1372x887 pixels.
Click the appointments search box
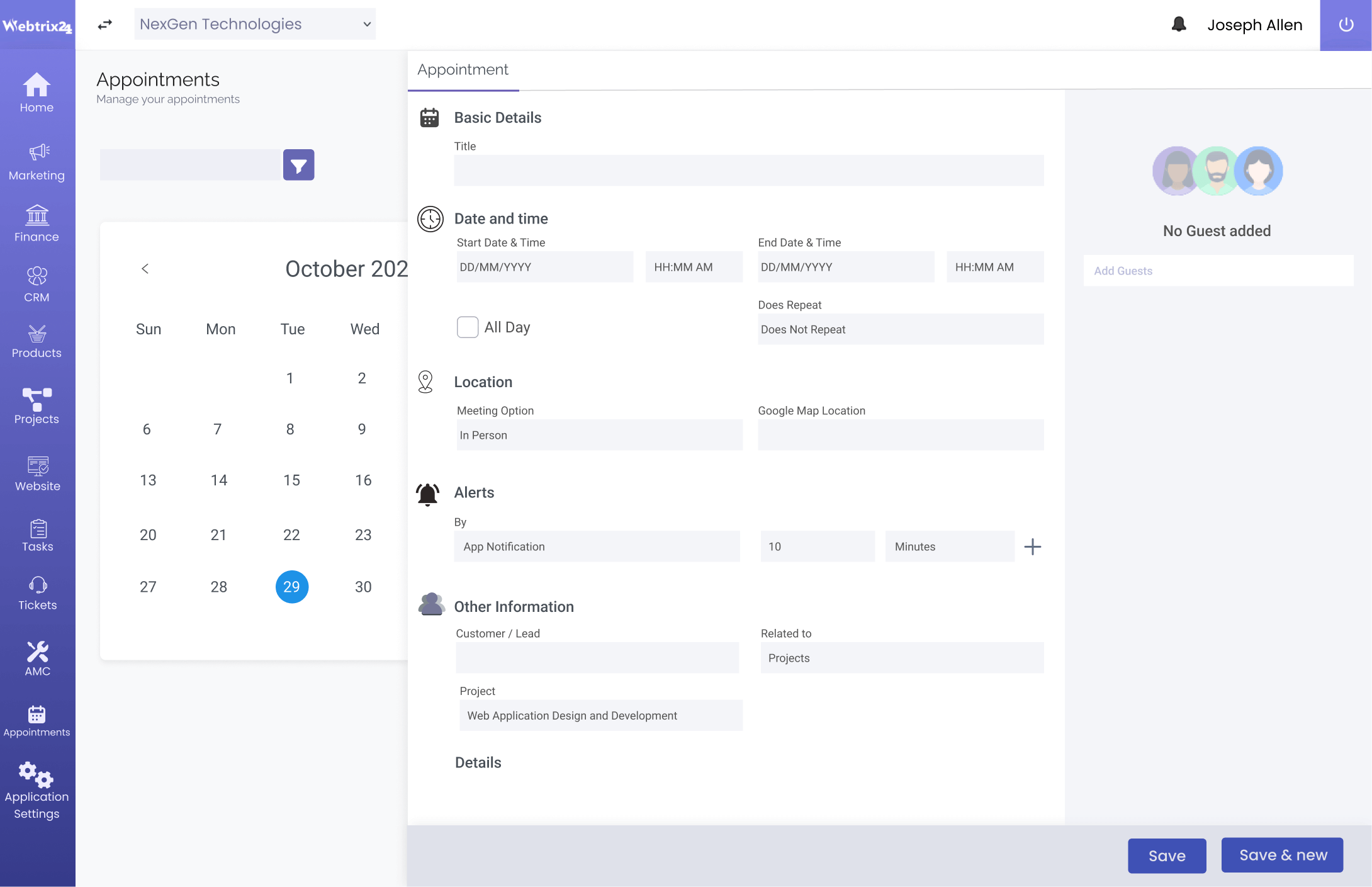(190, 165)
